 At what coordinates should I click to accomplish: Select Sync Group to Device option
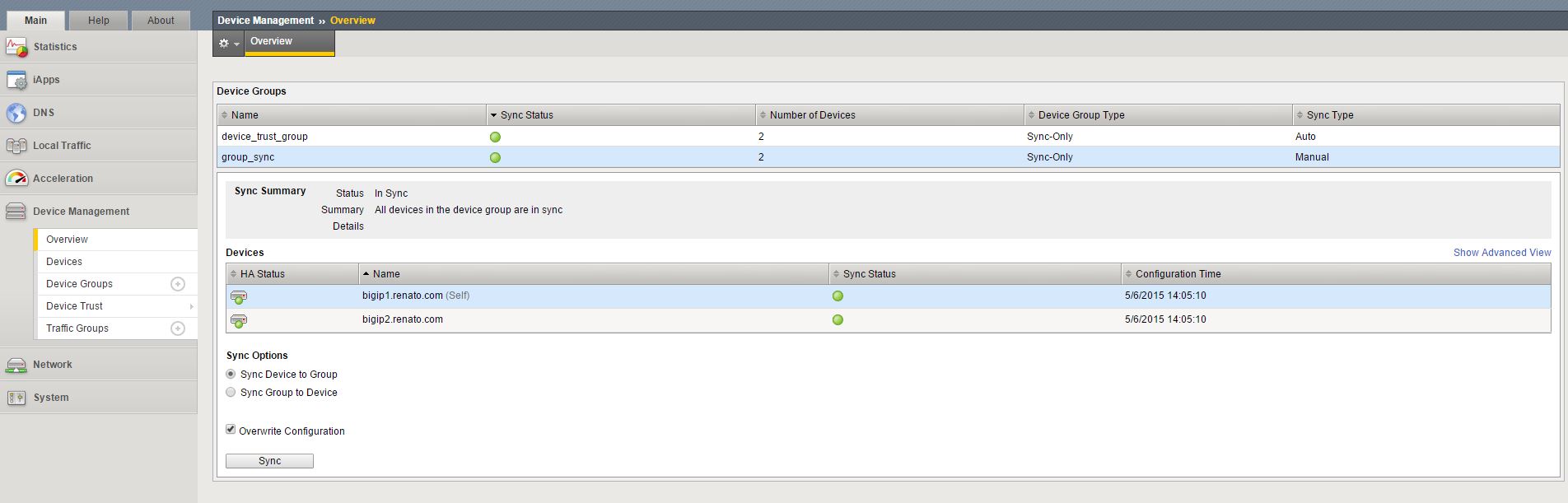tap(231, 392)
